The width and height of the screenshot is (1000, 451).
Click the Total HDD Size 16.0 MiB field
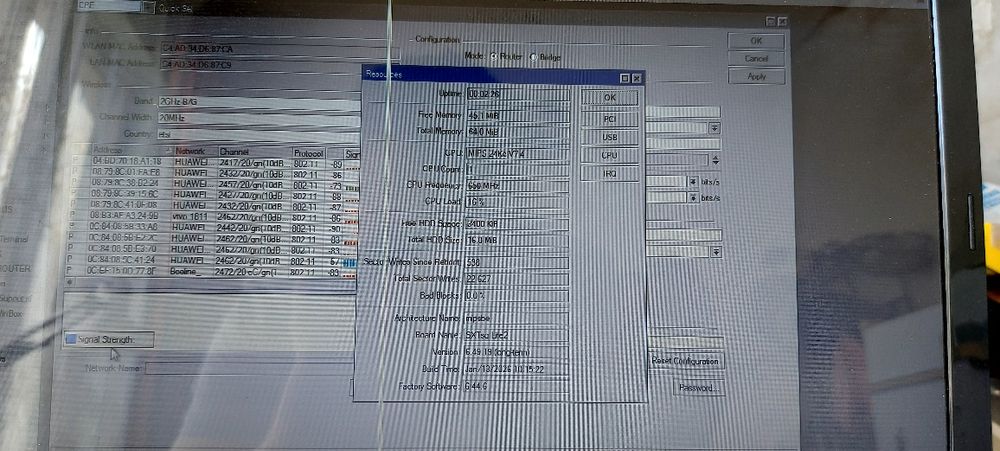pyautogui.click(x=517, y=240)
